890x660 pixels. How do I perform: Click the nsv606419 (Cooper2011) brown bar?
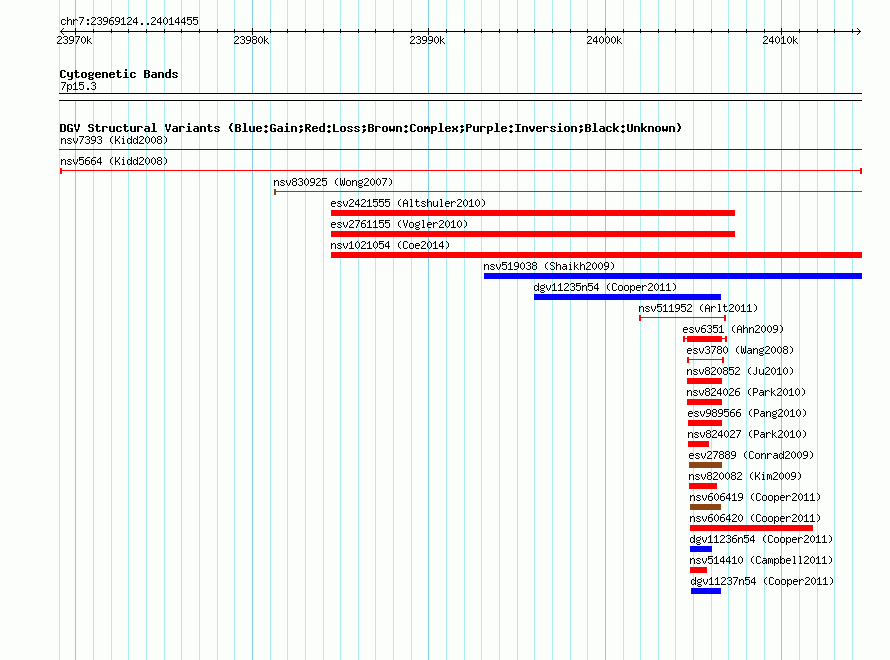pyautogui.click(x=706, y=507)
